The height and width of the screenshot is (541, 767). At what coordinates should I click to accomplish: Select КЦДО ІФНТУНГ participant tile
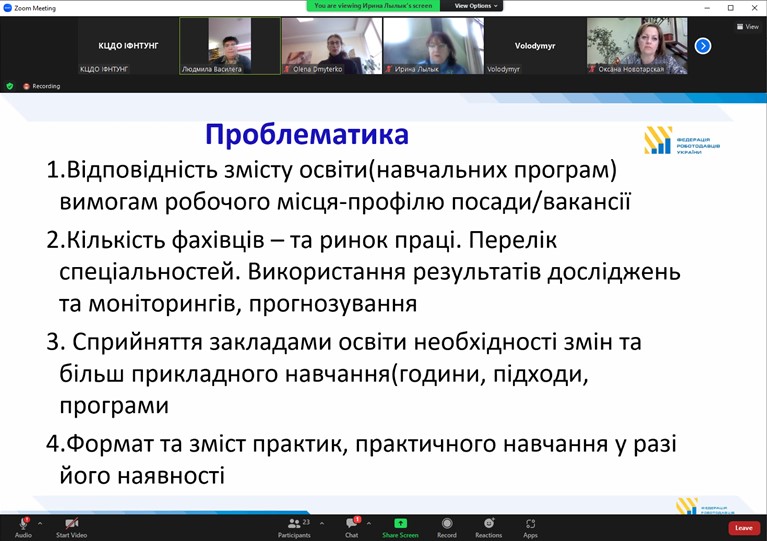[x=128, y=46]
